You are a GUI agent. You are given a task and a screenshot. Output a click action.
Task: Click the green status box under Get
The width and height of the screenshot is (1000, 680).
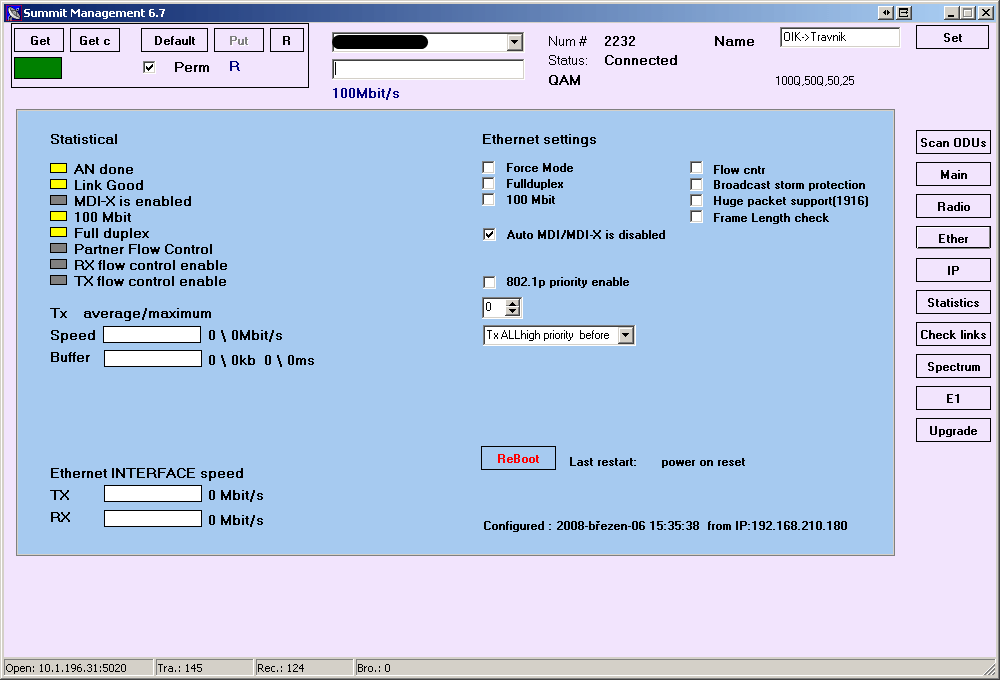pos(38,68)
